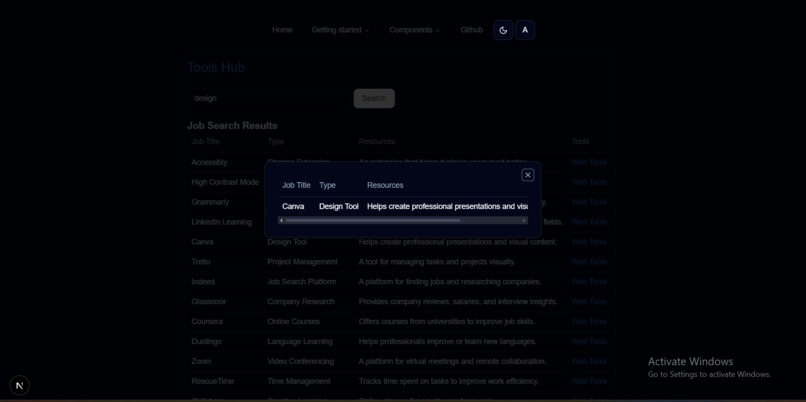Open Web Tools link for Coursera
806x402 pixels.
click(x=589, y=321)
